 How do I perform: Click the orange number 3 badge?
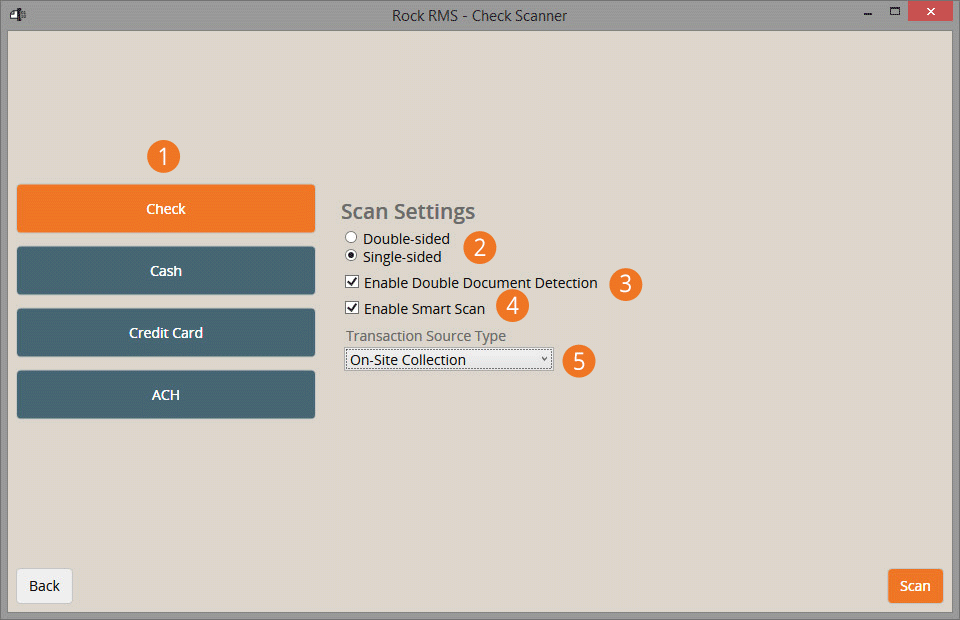625,283
